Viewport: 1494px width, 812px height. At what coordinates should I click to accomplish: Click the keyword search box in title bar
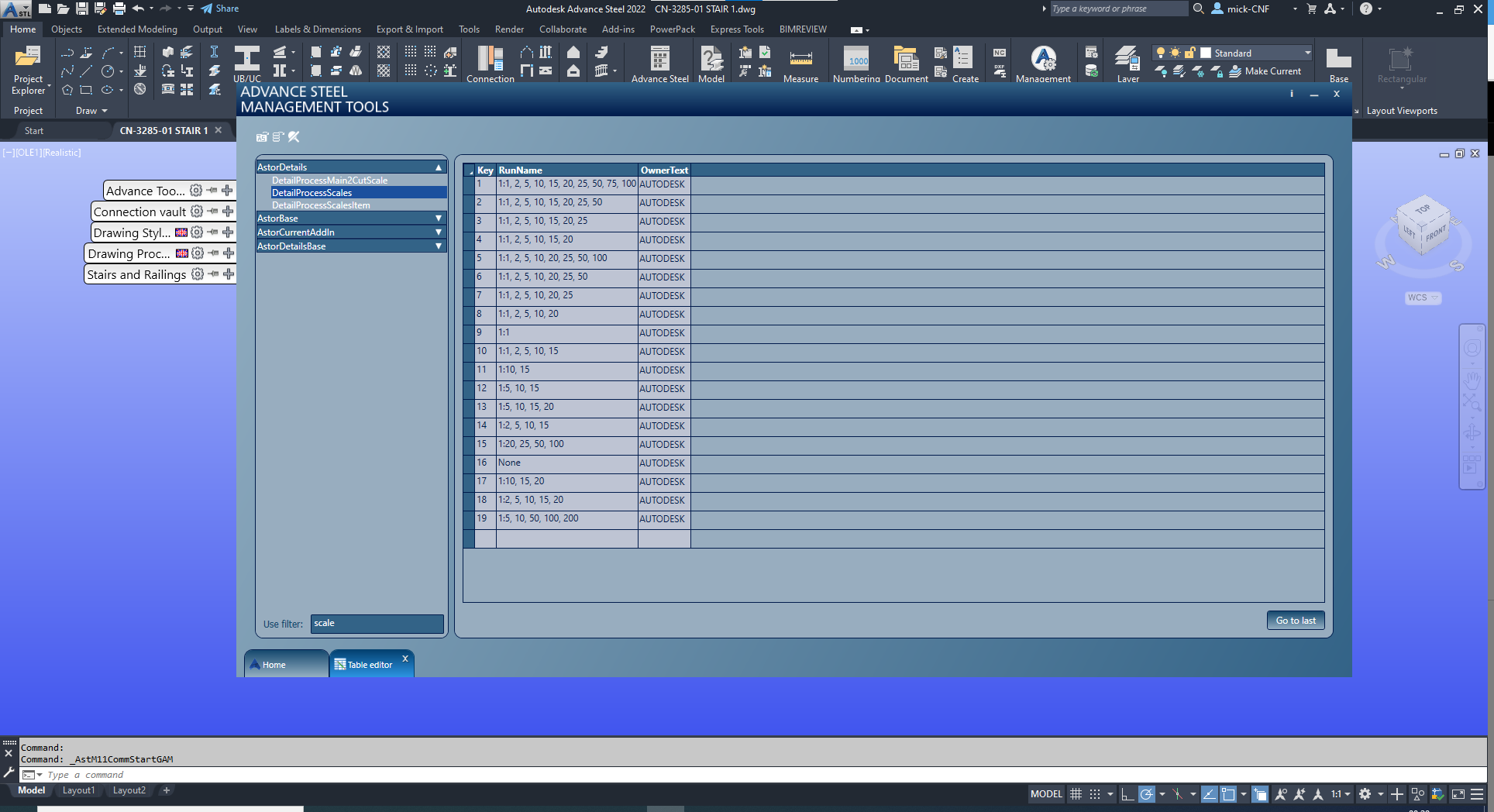pyautogui.click(x=1118, y=9)
